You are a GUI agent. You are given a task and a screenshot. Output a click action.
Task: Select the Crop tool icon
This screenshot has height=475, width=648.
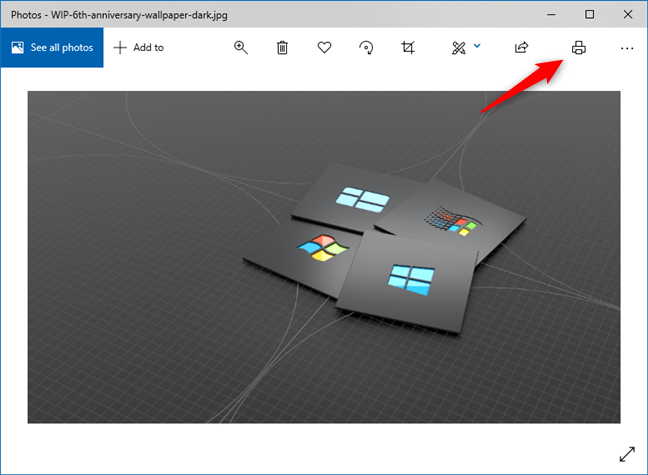pos(408,47)
